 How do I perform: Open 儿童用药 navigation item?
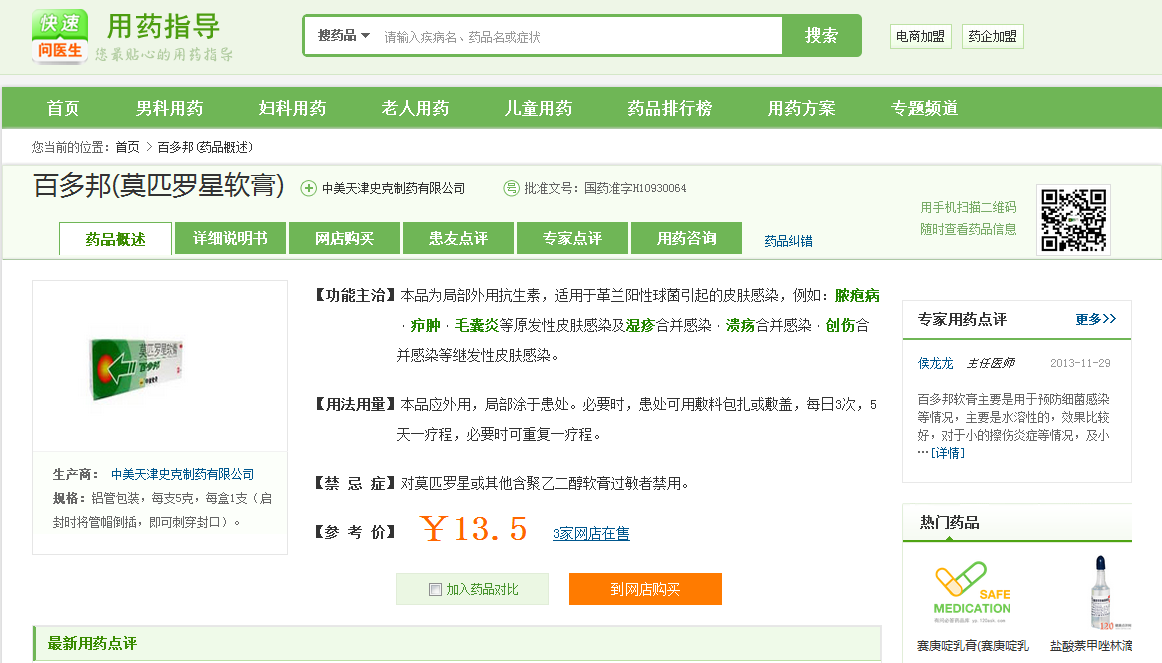tap(538, 108)
